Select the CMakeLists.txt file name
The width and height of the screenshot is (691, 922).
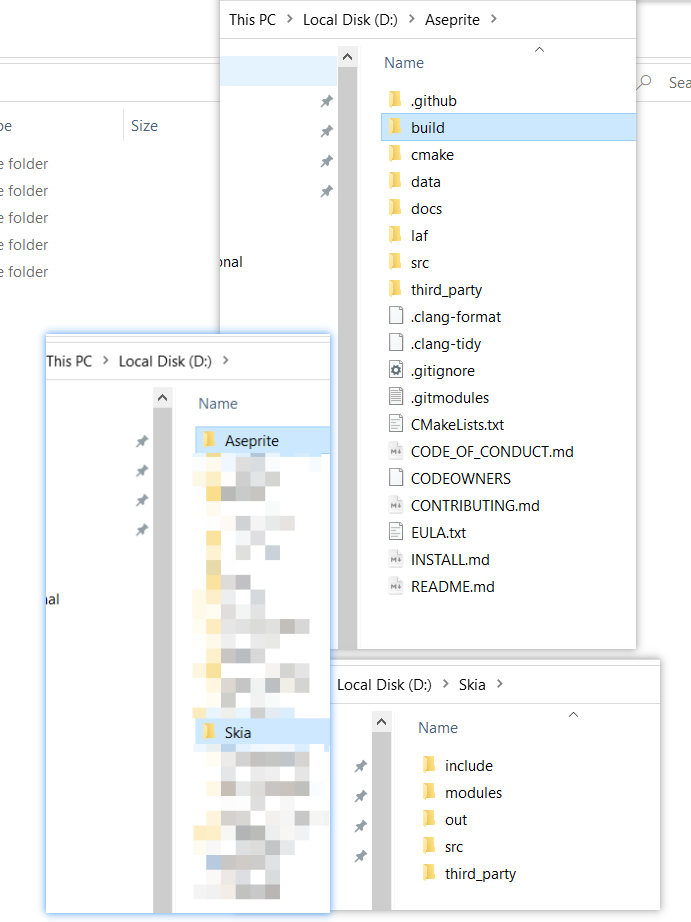457,425
